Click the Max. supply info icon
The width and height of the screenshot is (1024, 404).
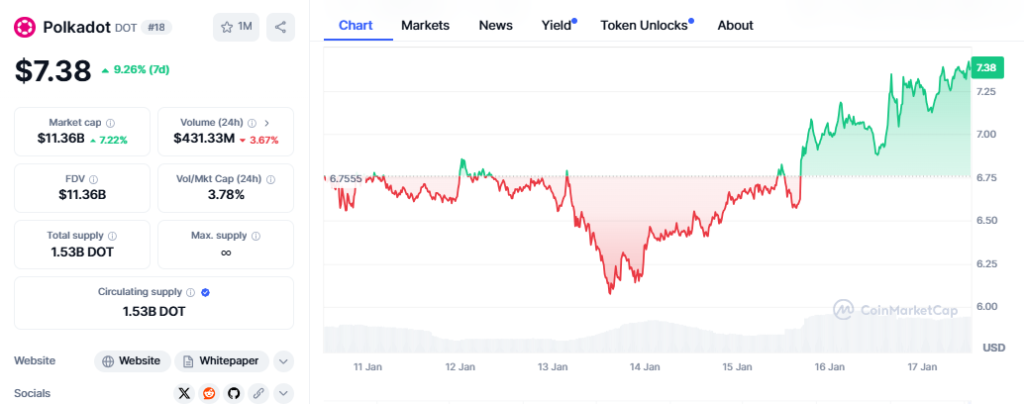[x=256, y=236]
